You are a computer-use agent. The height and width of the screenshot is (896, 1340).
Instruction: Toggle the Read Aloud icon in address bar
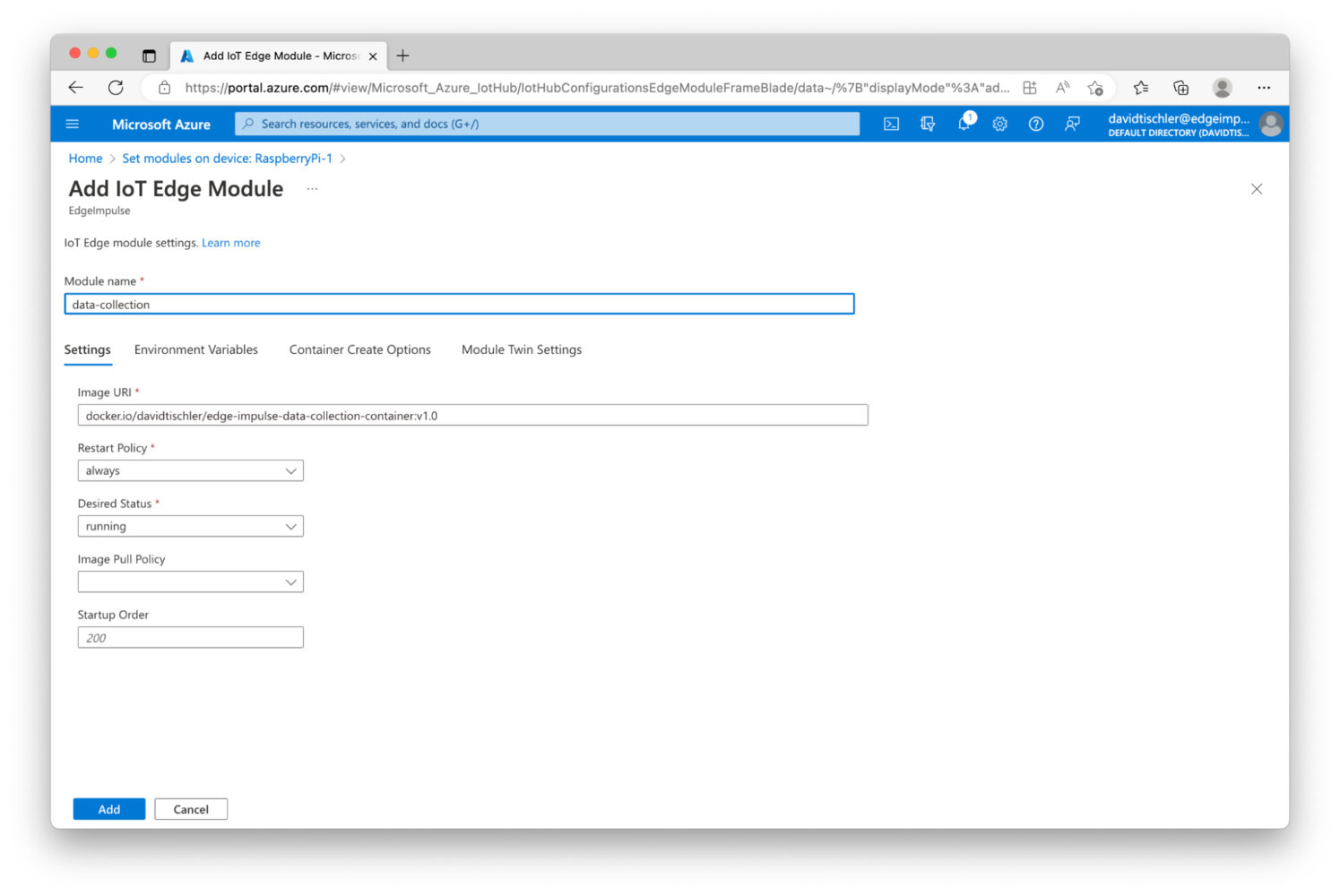point(1062,87)
